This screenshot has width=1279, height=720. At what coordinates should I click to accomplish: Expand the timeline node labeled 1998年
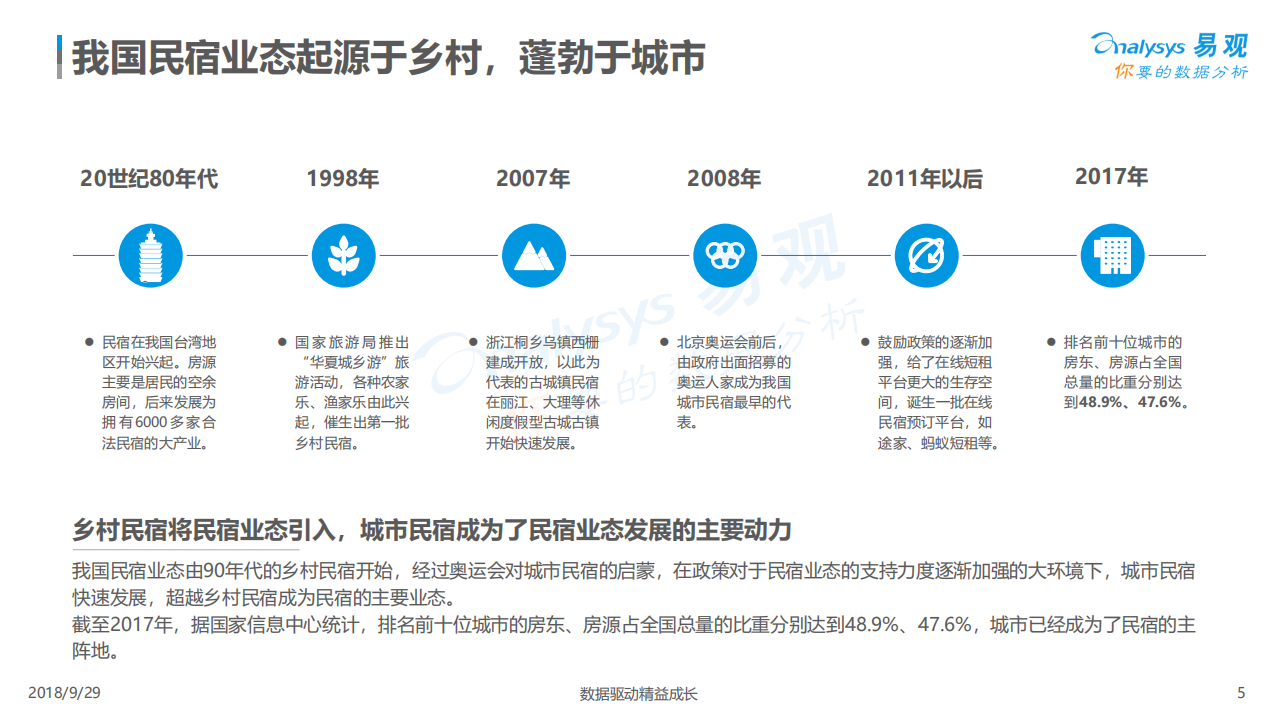pos(344,179)
